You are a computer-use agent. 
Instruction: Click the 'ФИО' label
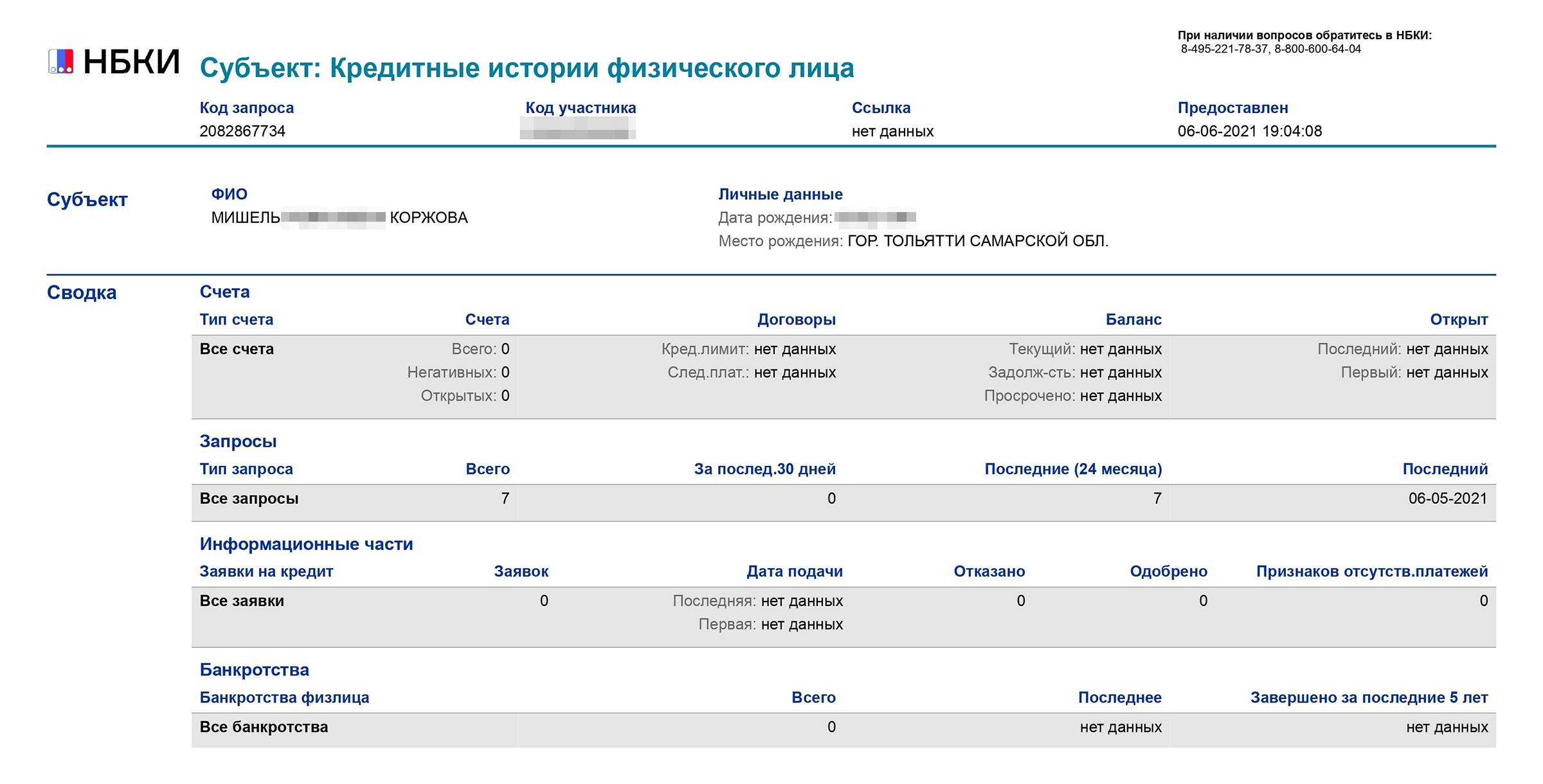pos(230,194)
